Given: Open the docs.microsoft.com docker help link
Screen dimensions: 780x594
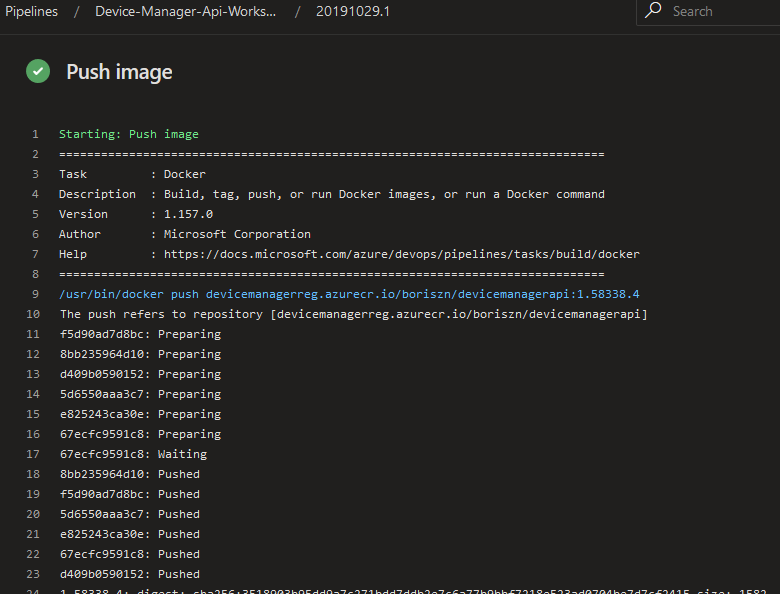Looking at the screenshot, I should pos(402,254).
